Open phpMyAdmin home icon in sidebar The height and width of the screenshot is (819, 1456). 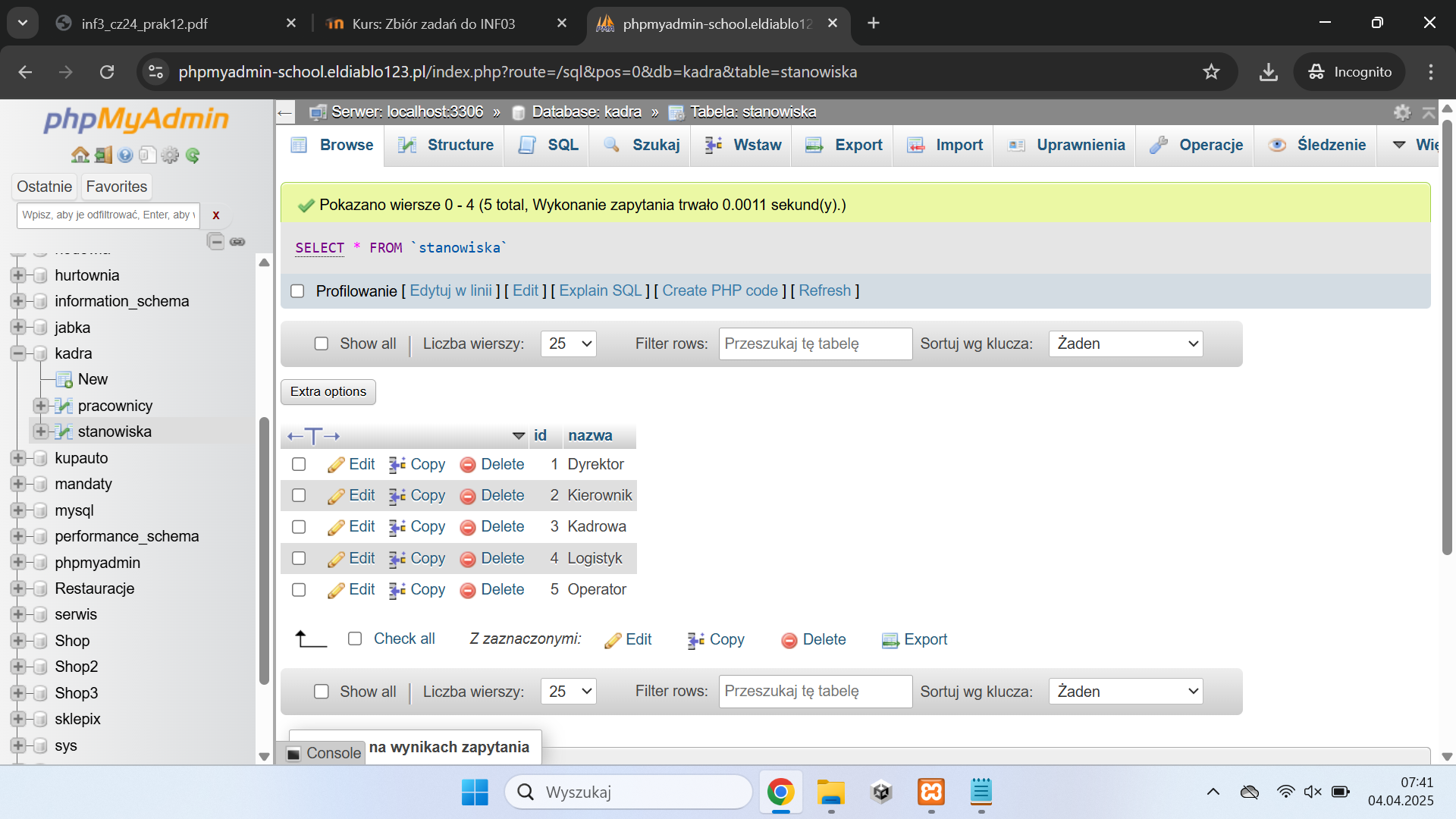(x=80, y=155)
